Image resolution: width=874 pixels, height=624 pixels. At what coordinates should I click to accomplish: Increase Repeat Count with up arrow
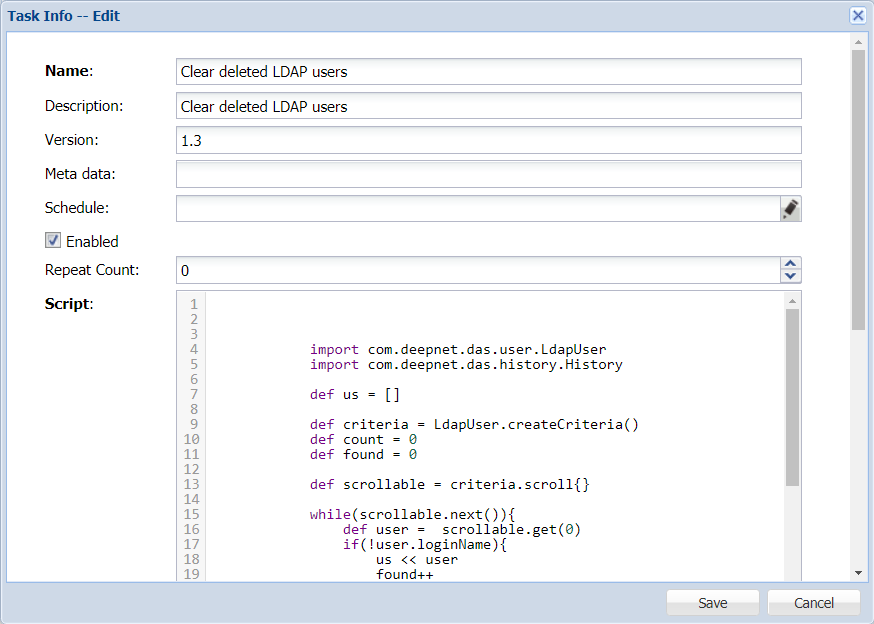tap(790, 264)
